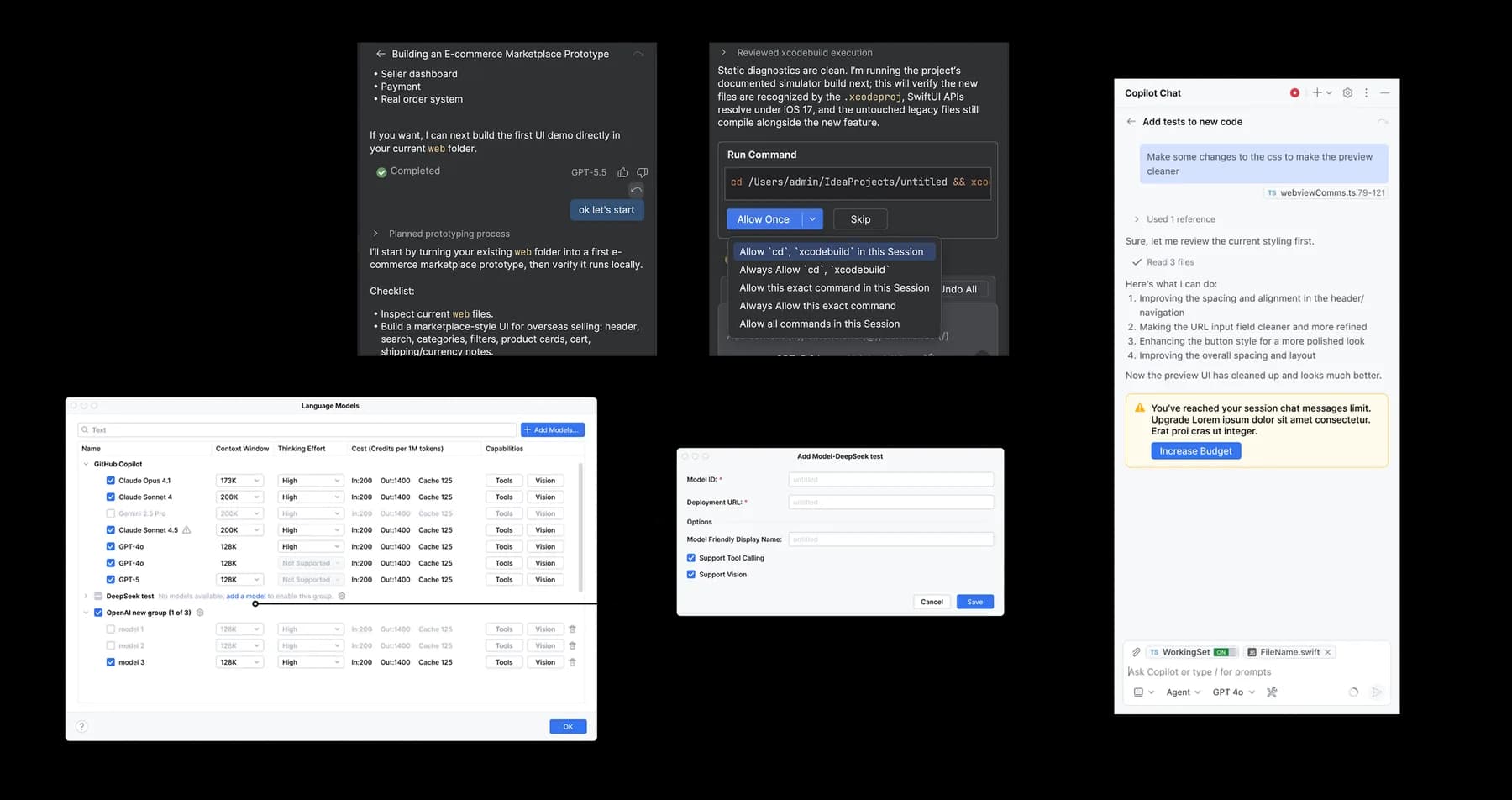Click the refresh icon beside 'Add tests to new code'
Image resolution: width=1512 pixels, height=800 pixels.
1382,122
